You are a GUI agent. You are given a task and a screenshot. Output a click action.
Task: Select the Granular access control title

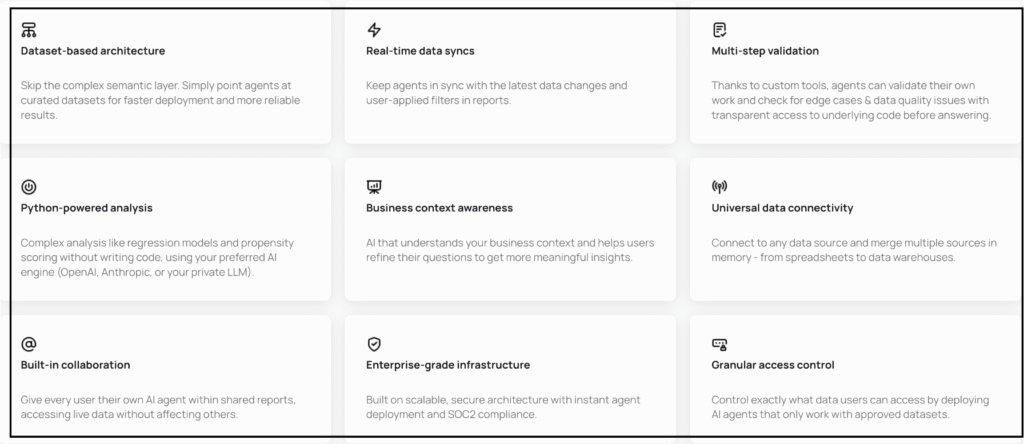click(773, 365)
